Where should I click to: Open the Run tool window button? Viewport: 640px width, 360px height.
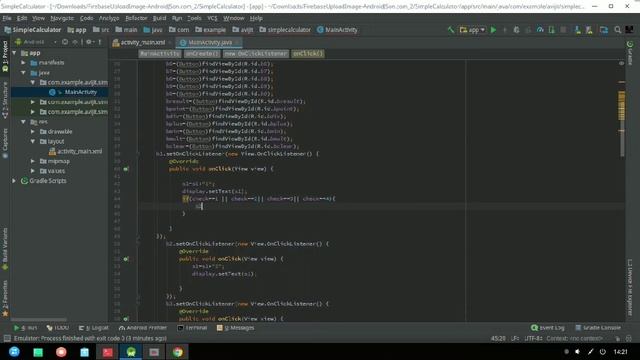25,328
